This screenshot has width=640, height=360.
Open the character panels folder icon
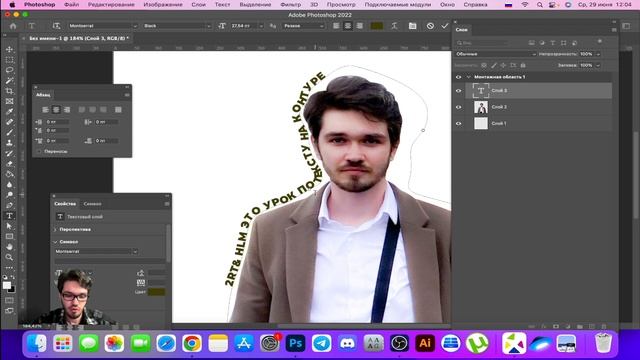click(413, 26)
